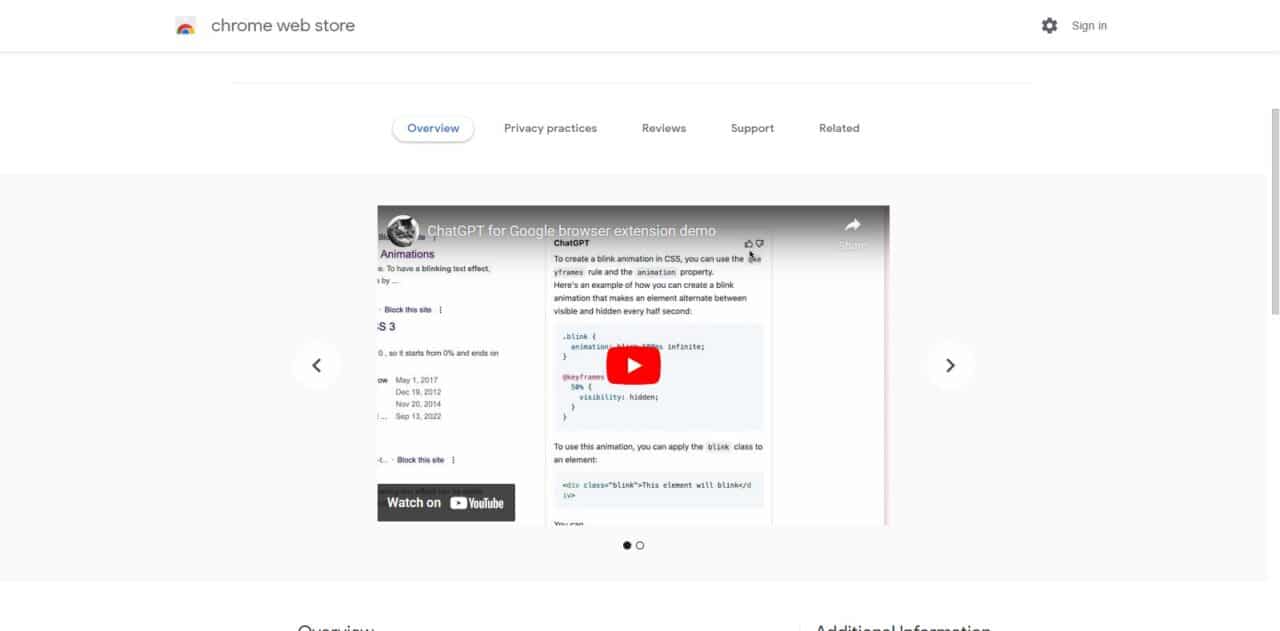Click the Share arrow on video
1280x631 pixels.
pos(852,232)
